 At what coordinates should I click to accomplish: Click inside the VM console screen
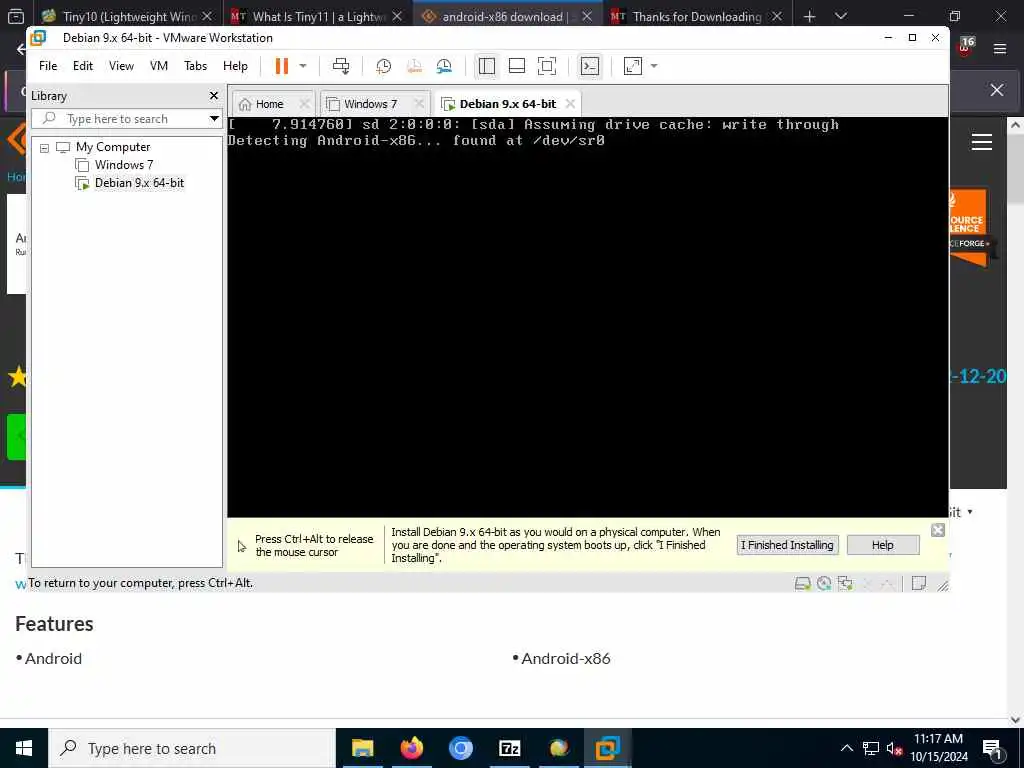point(588,317)
